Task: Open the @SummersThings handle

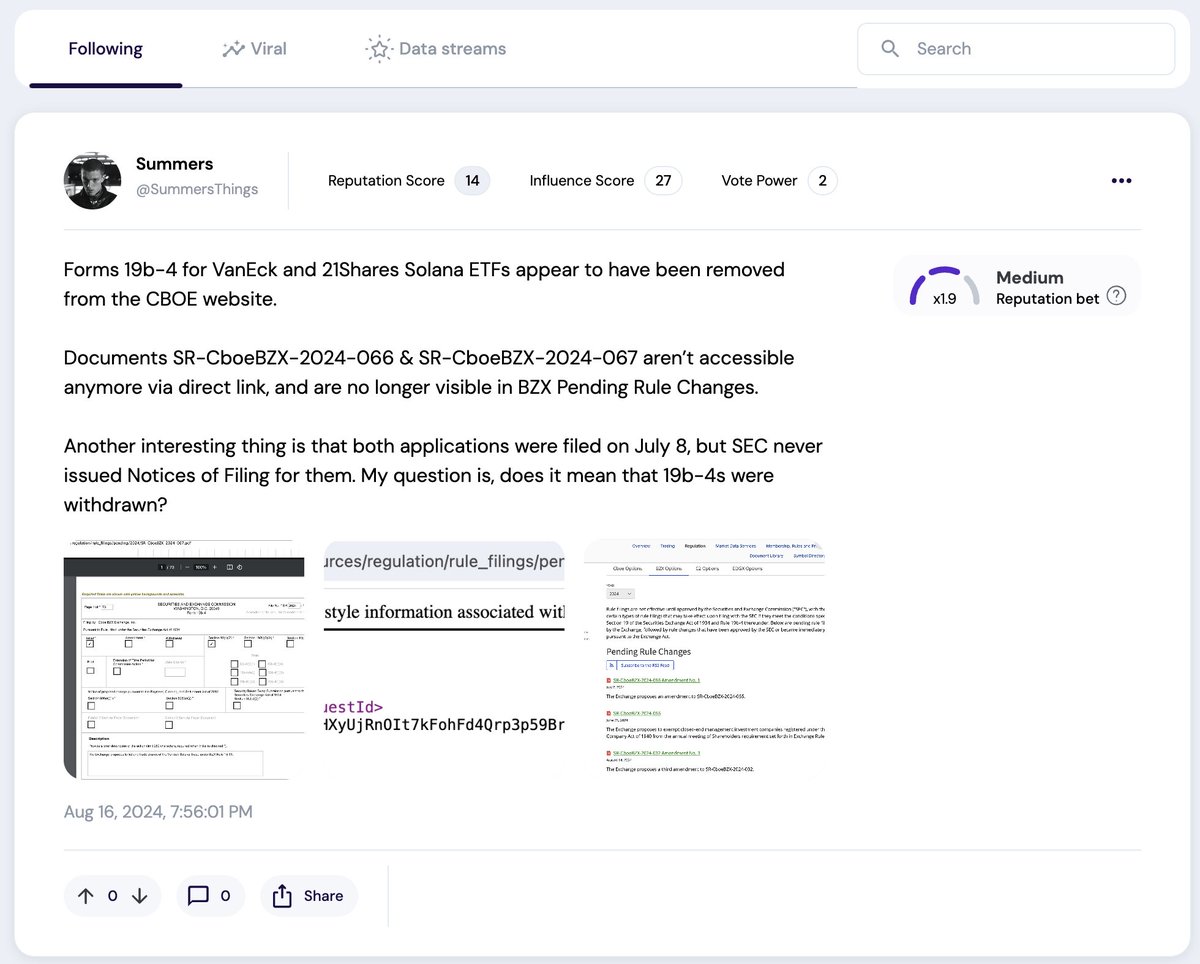Action: click(x=197, y=189)
